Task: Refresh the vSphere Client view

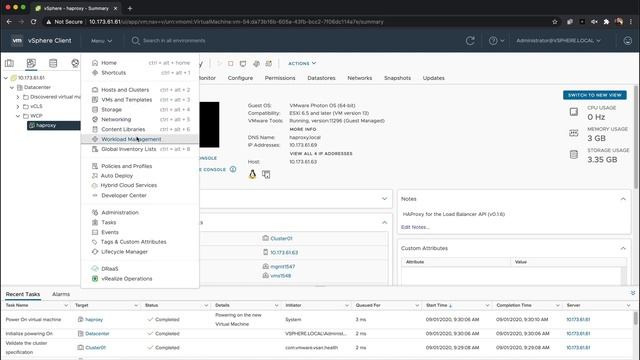Action: coord(470,40)
